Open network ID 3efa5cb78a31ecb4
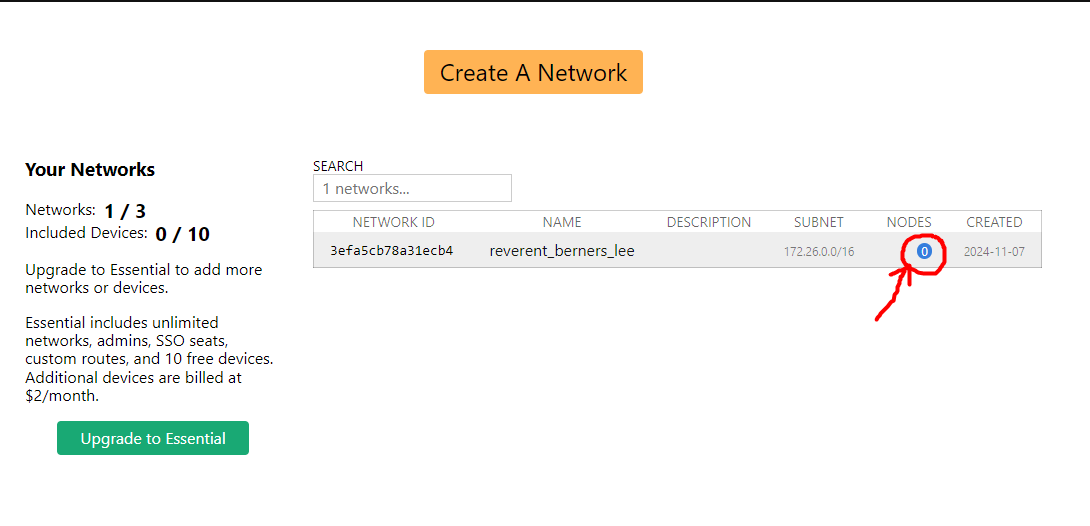The image size is (1090, 526). [x=392, y=250]
